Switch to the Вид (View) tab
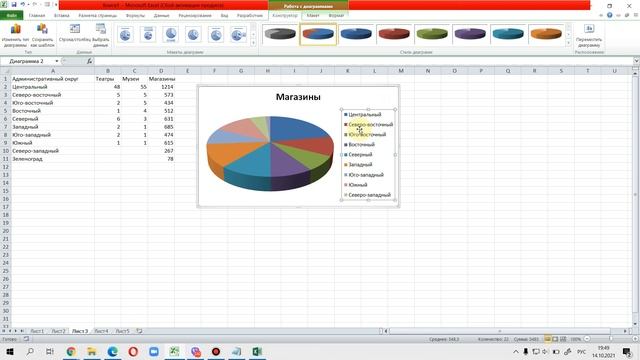This screenshot has height=360, width=640. [224, 16]
